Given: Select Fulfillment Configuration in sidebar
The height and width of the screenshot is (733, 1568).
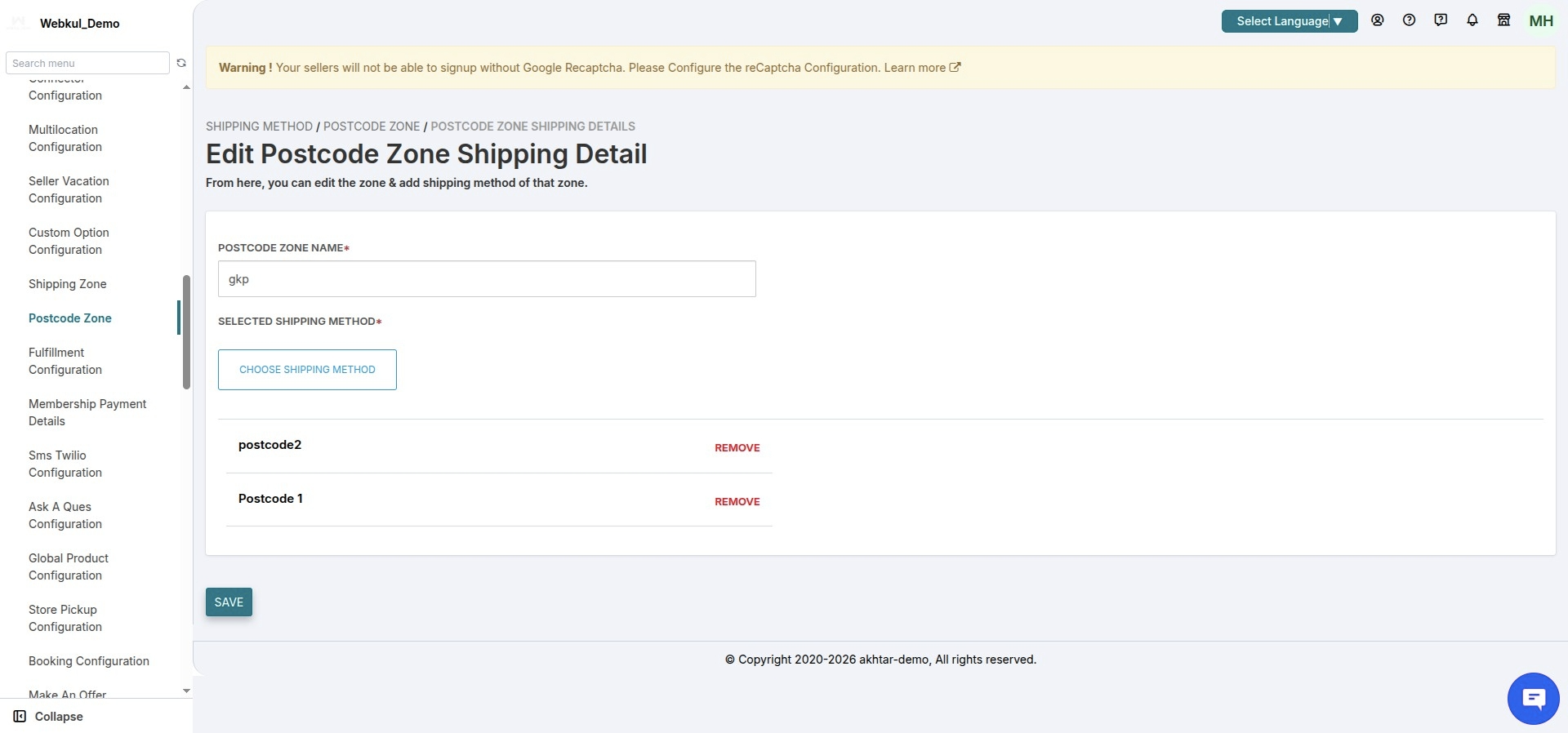Looking at the screenshot, I should (65, 361).
